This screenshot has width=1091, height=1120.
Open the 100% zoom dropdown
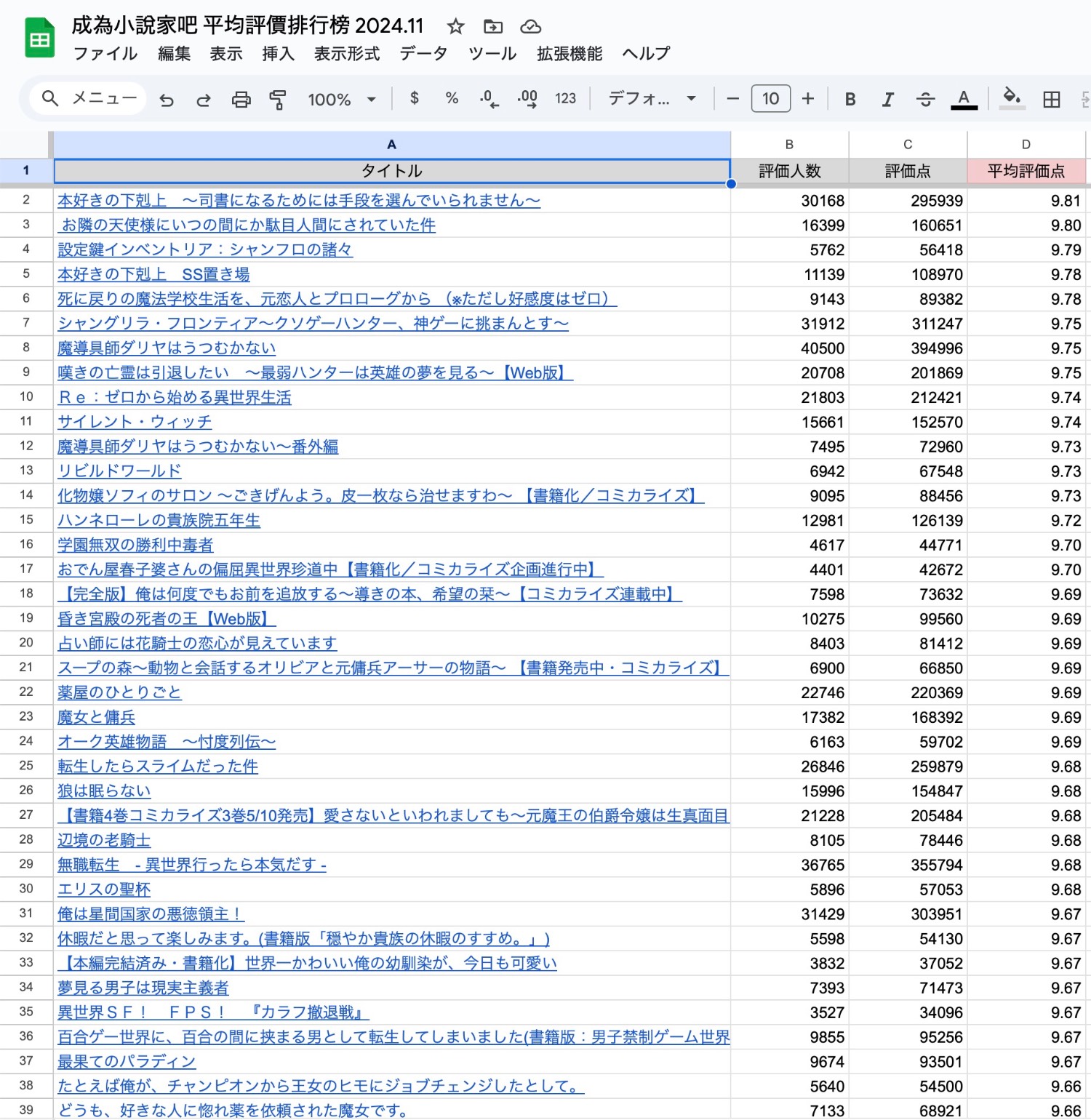[341, 100]
